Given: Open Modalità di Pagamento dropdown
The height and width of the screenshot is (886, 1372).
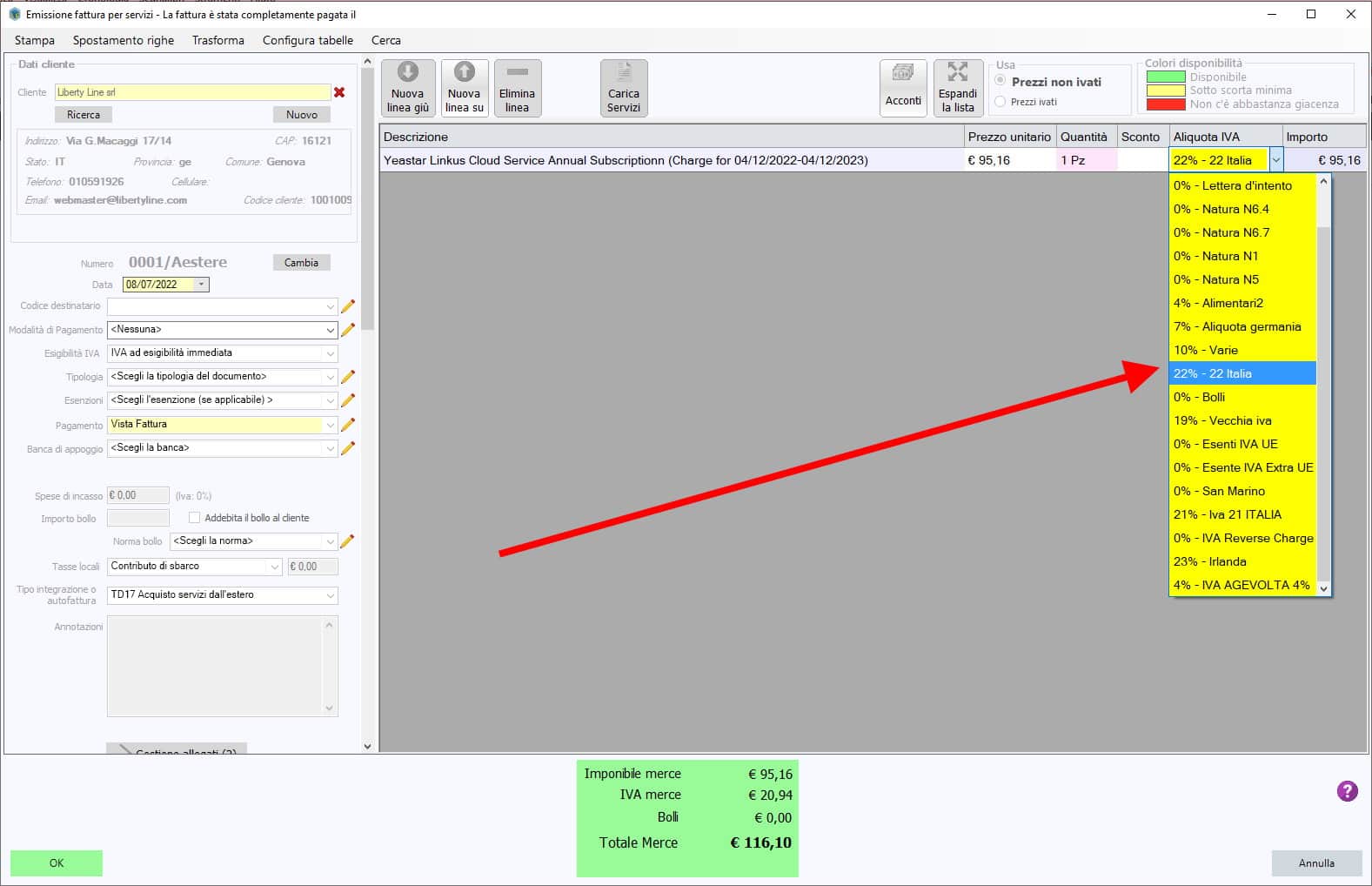Looking at the screenshot, I should coord(330,330).
